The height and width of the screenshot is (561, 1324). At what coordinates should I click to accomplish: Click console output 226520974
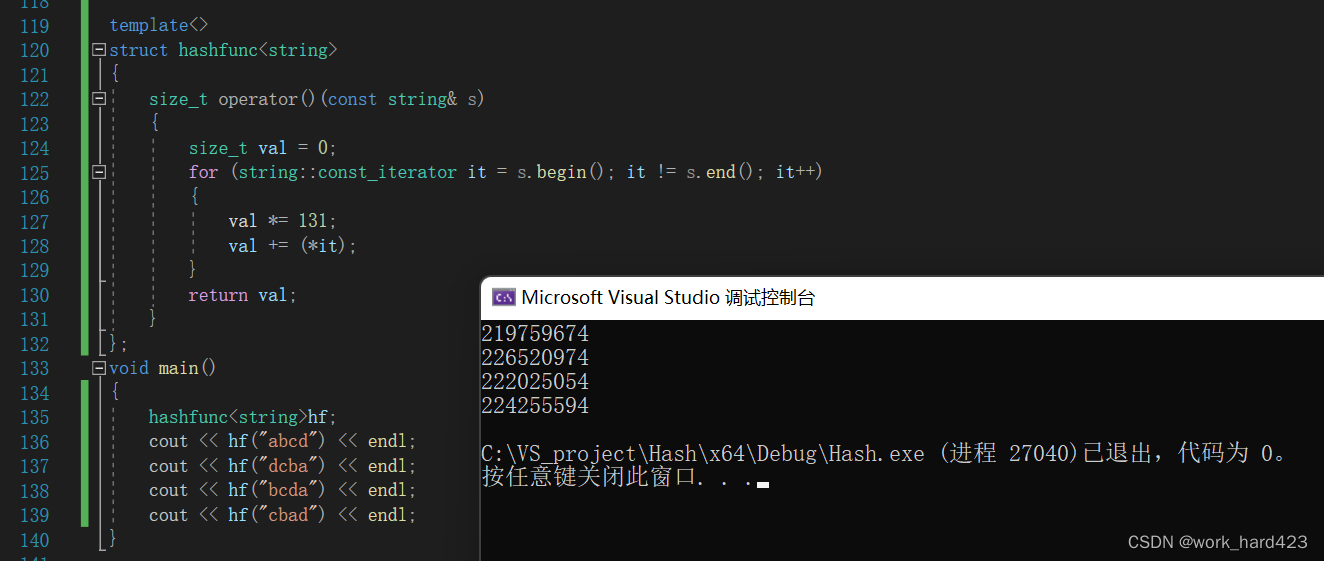click(535, 358)
